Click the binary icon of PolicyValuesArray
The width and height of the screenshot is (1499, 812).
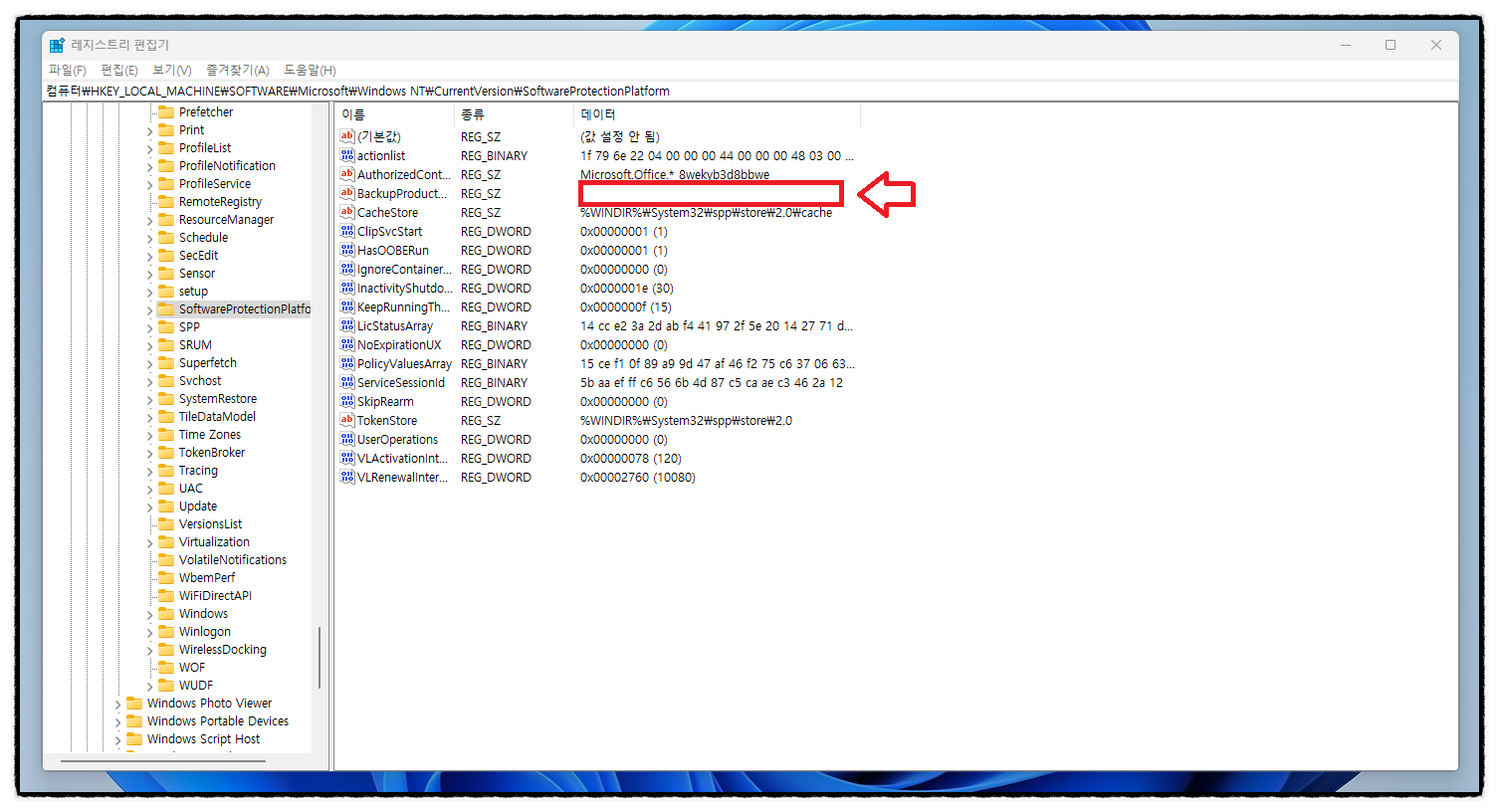pos(347,363)
